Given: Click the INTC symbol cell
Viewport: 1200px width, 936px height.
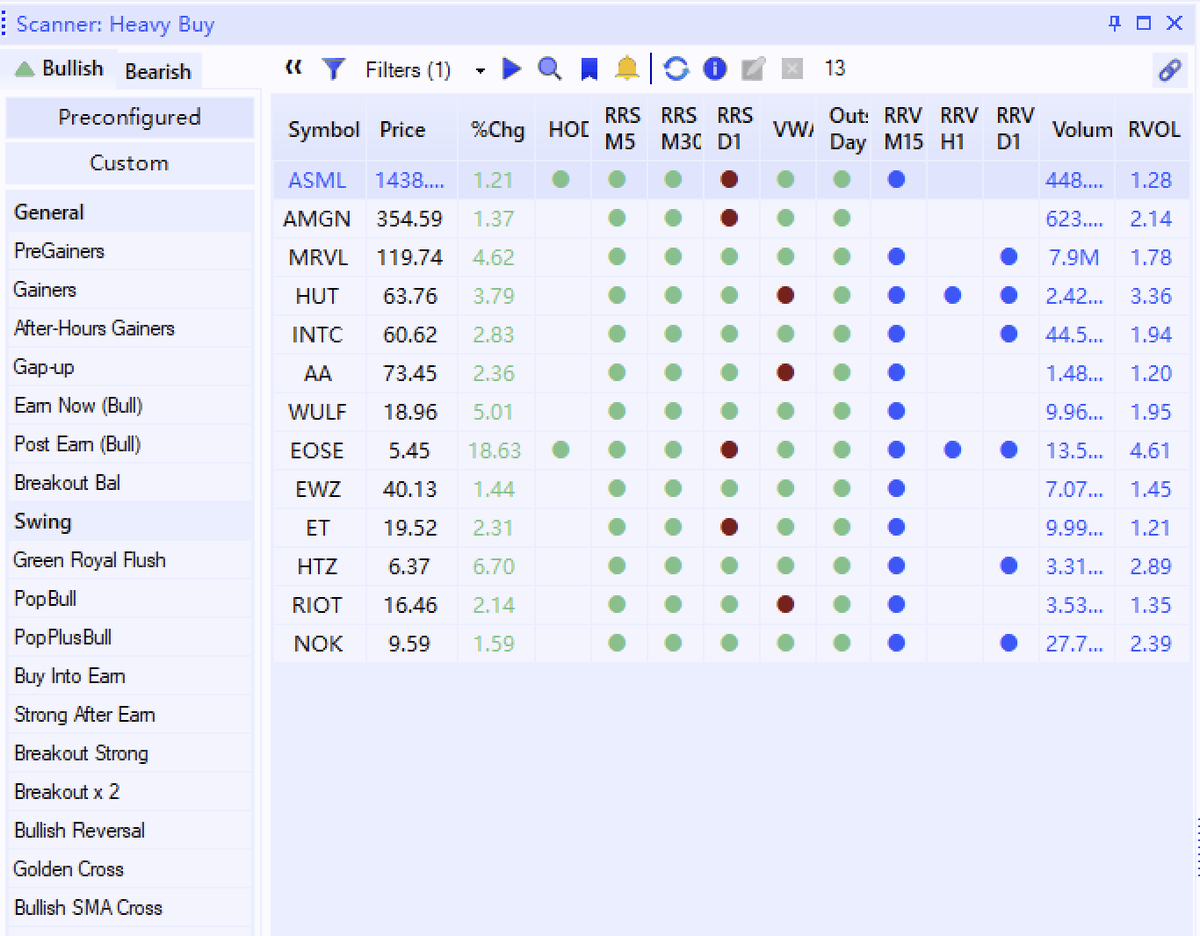Looking at the screenshot, I should (x=320, y=335).
